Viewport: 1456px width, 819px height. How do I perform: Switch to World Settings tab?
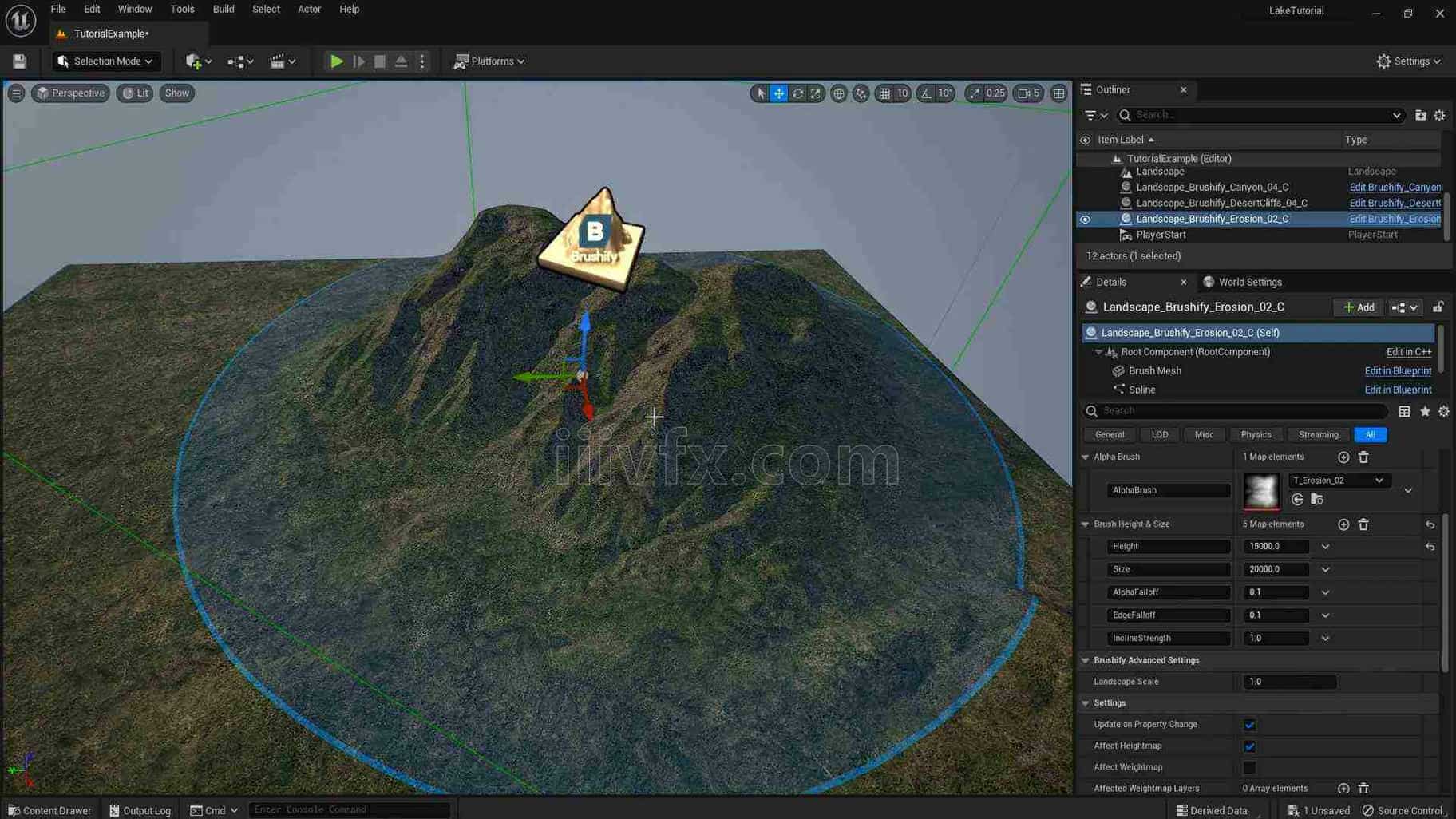coord(1242,283)
